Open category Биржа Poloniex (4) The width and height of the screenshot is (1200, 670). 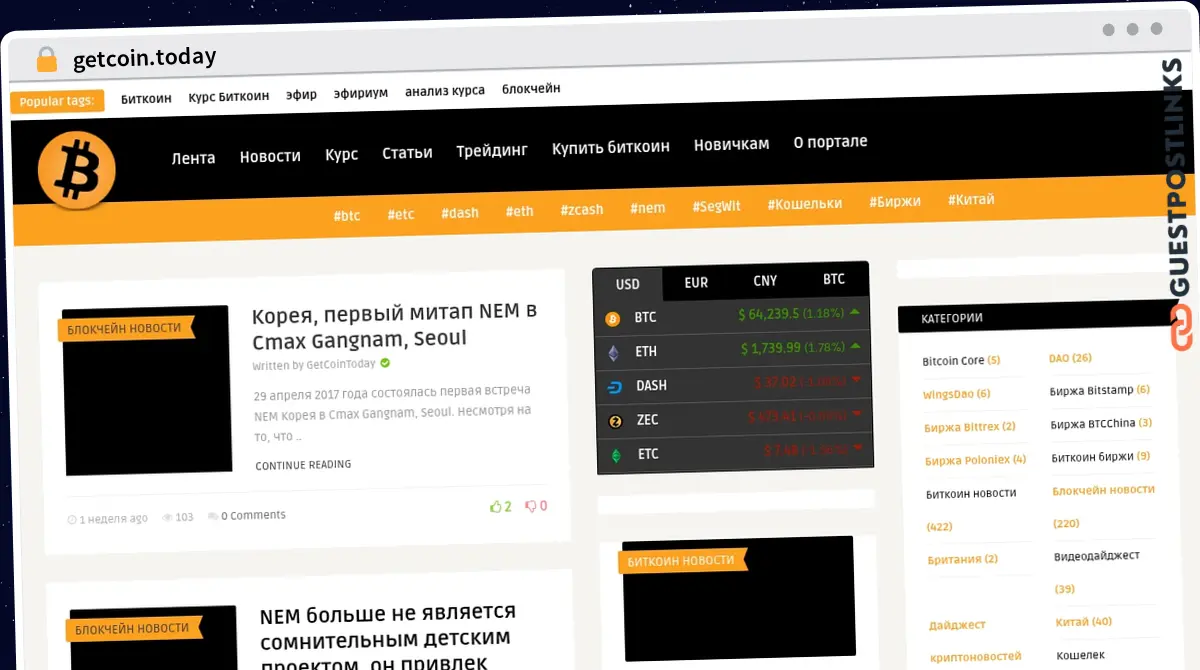(976, 460)
